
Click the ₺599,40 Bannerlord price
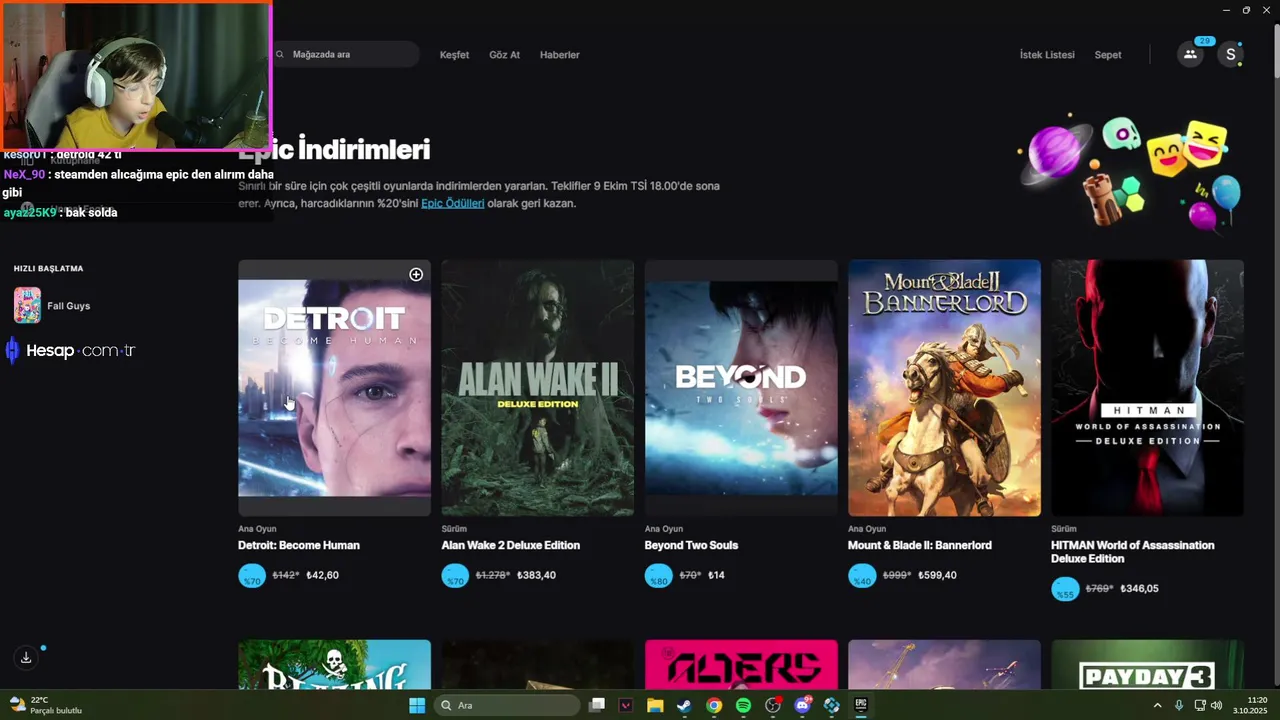[x=937, y=575]
